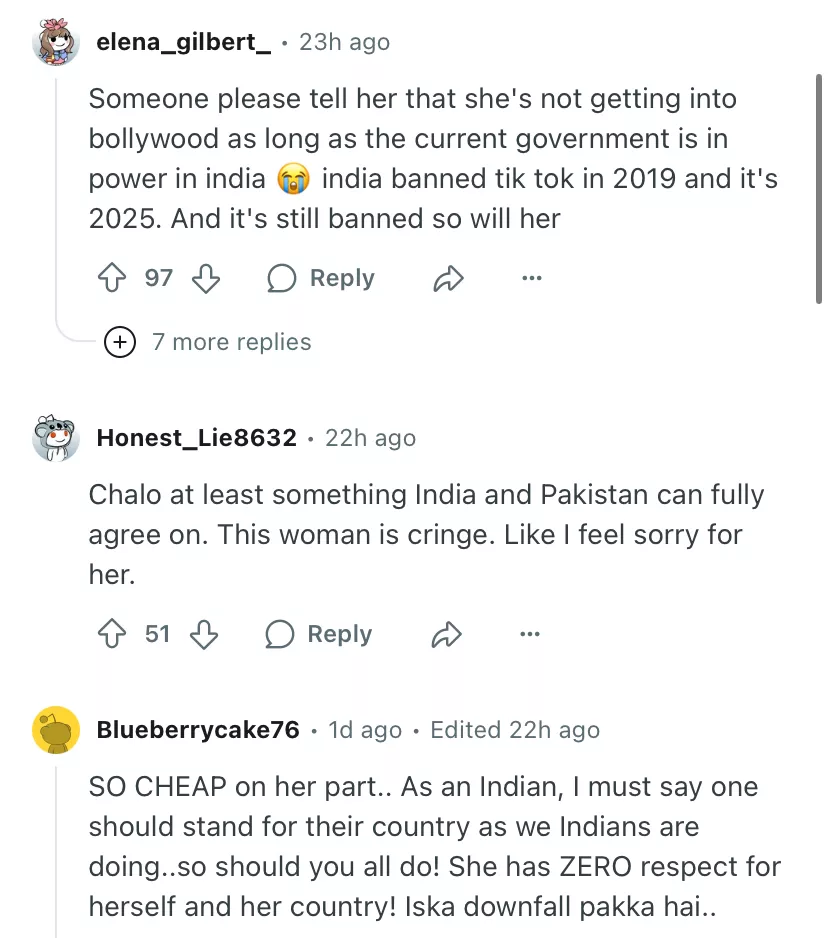The width and height of the screenshot is (828, 938).
Task: Share elena_gilbert_'s comment
Action: pos(448,279)
